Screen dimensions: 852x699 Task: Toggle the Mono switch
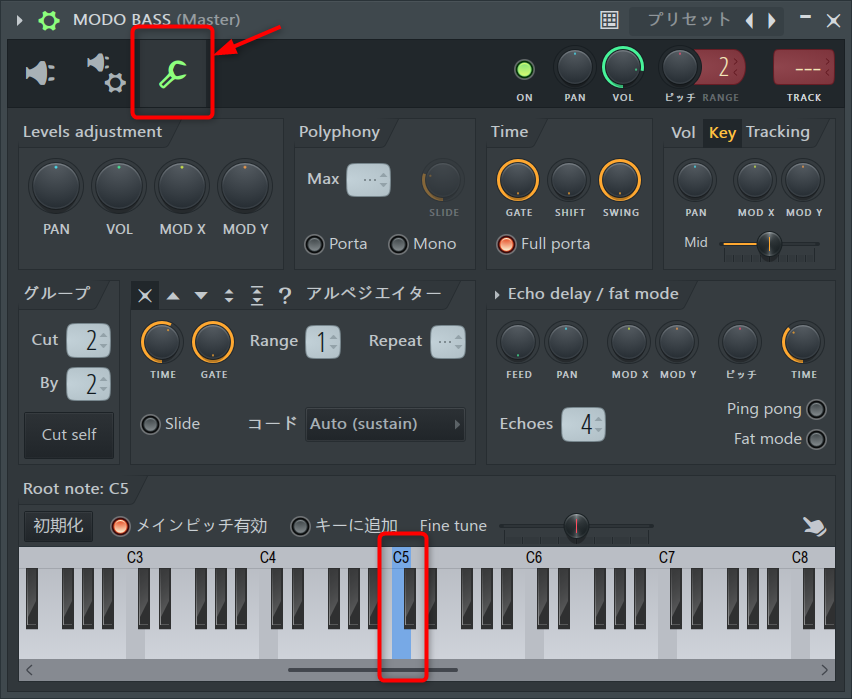399,244
